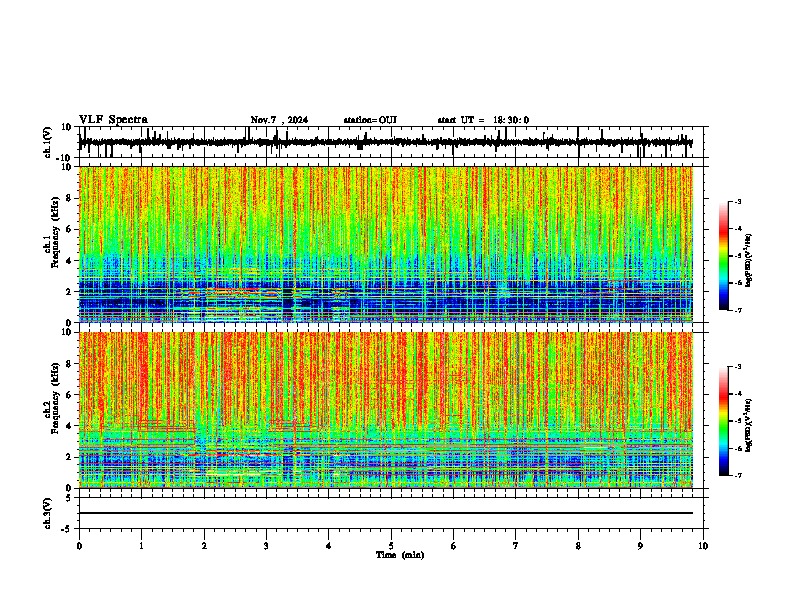This screenshot has height=612, width=792.
Task: Click the "VLF Spectra" title text
Action: (113, 120)
